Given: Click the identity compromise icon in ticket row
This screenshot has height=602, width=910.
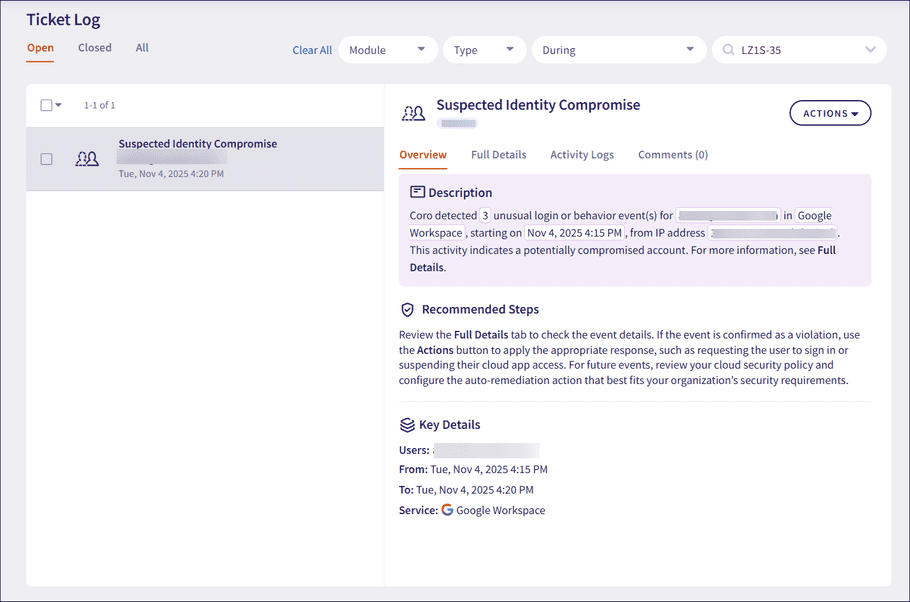Looking at the screenshot, I should [x=87, y=159].
